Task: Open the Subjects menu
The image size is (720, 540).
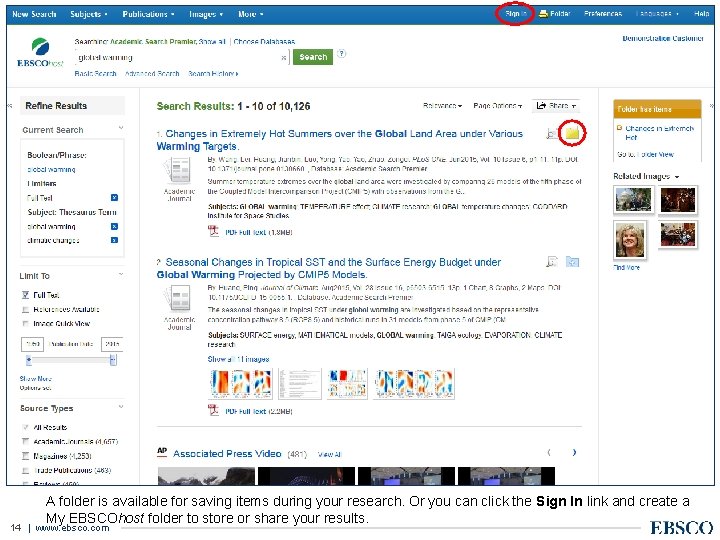Action: click(89, 14)
